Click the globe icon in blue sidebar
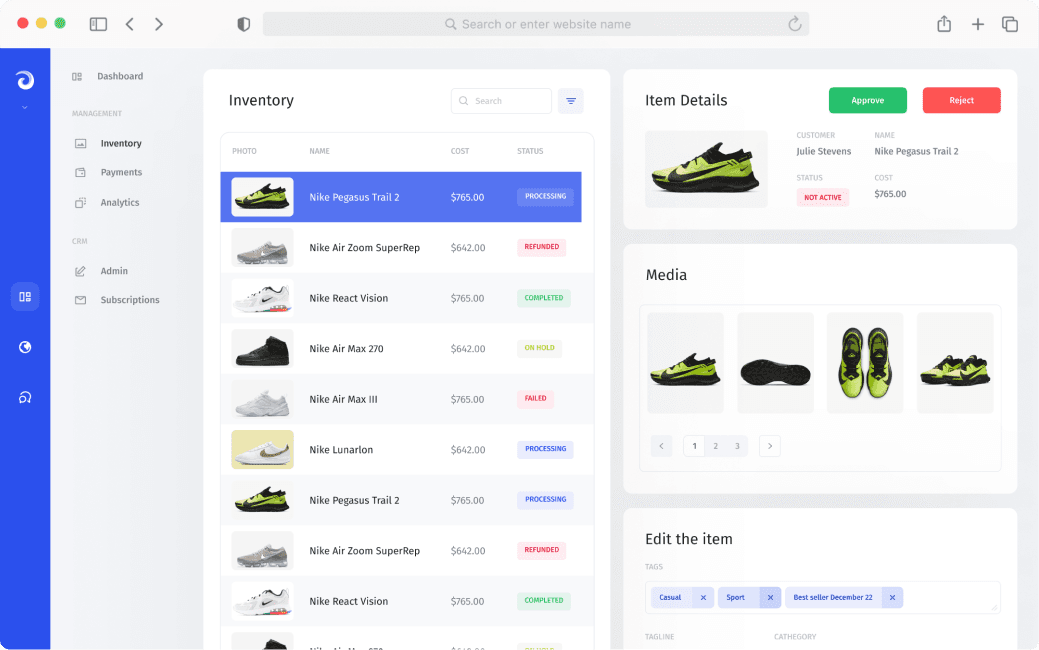This screenshot has height=650, width=1039. tap(25, 347)
